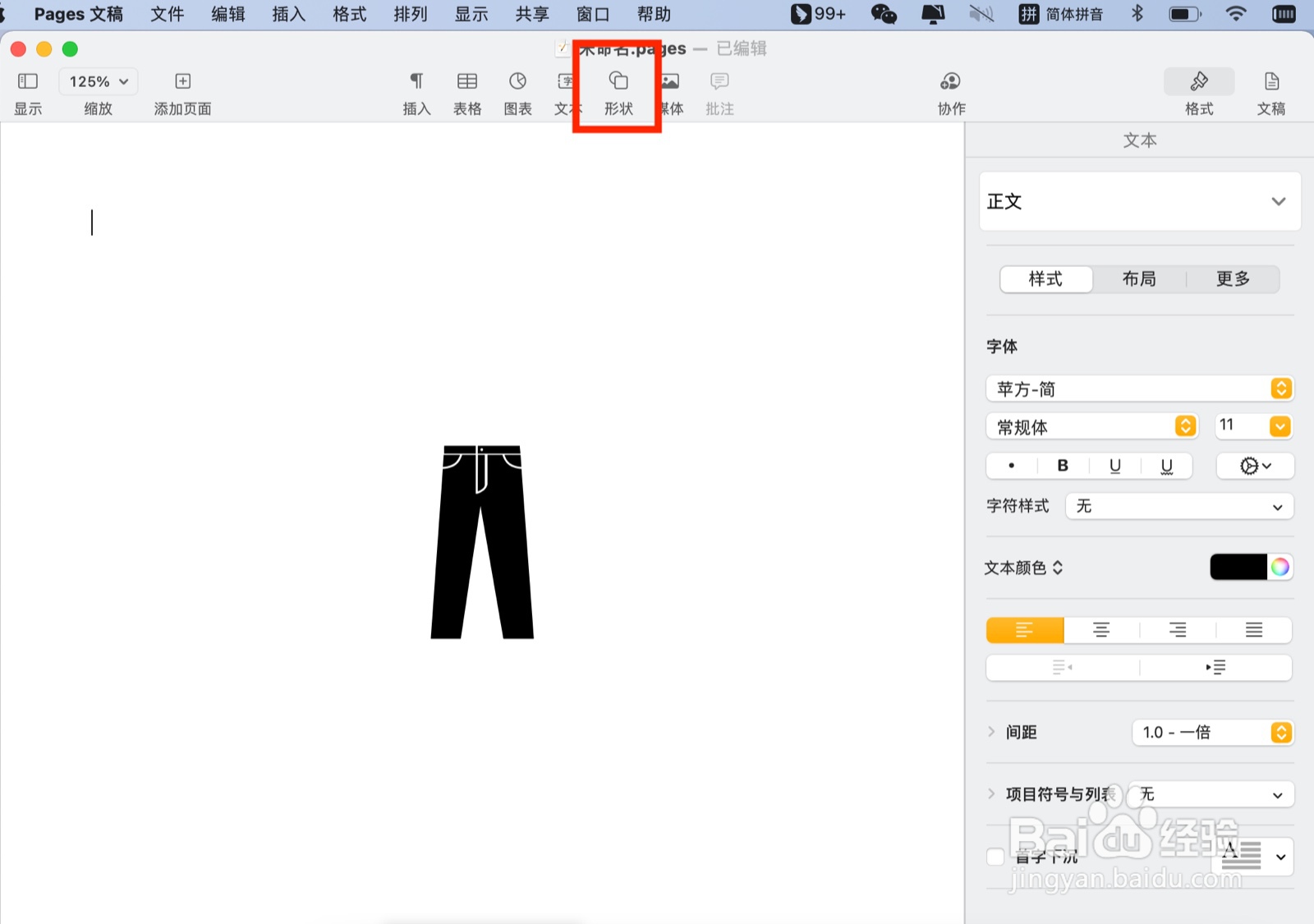Align text right
The width and height of the screenshot is (1314, 924).
(1178, 630)
